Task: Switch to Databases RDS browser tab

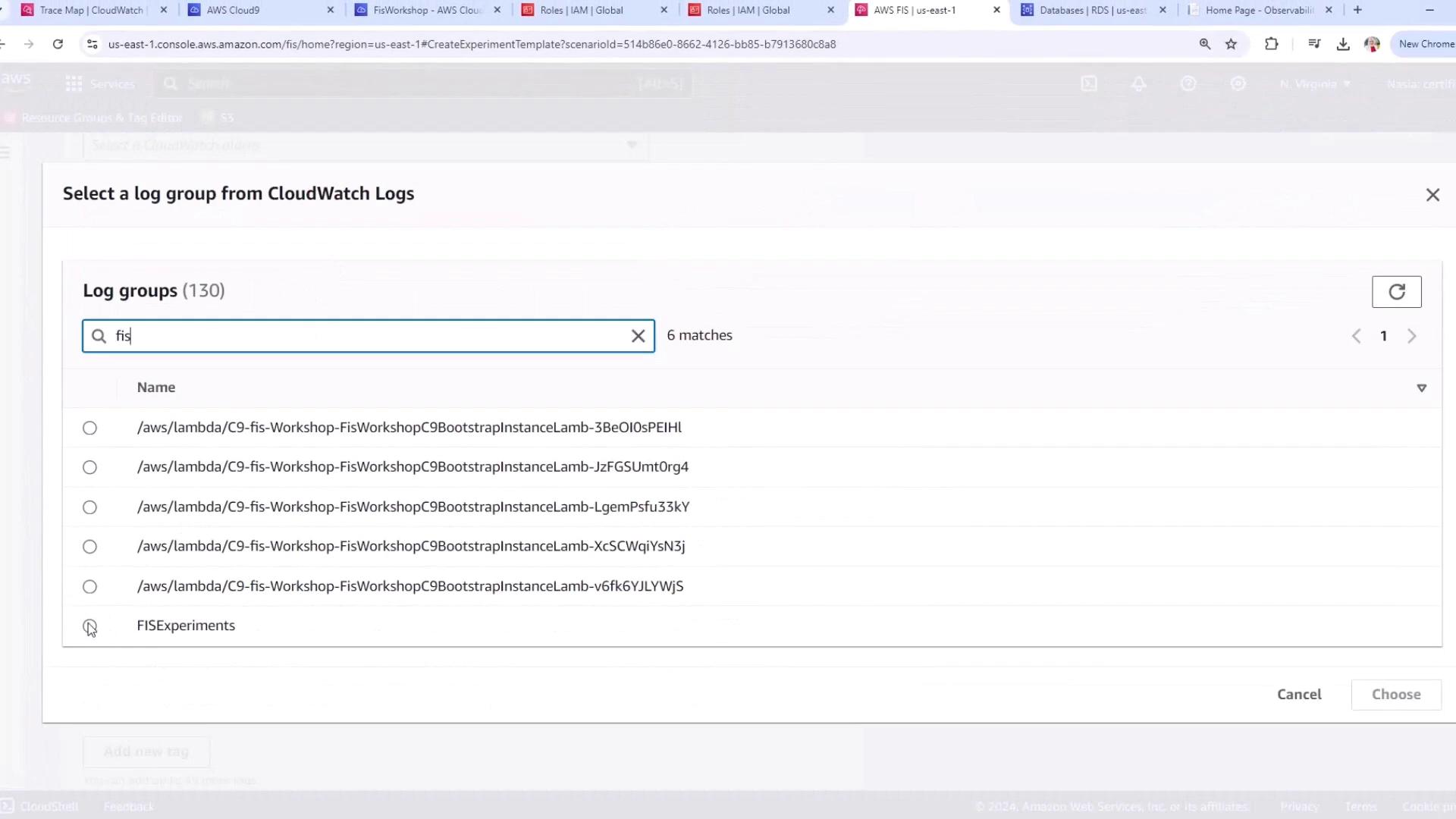Action: click(1092, 10)
